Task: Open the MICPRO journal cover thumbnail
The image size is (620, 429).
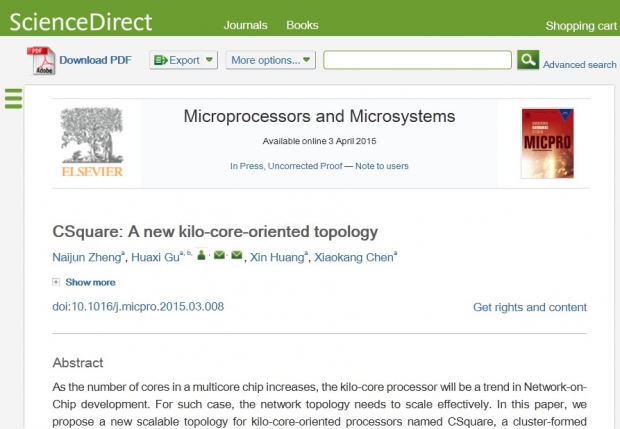Action: tap(547, 143)
